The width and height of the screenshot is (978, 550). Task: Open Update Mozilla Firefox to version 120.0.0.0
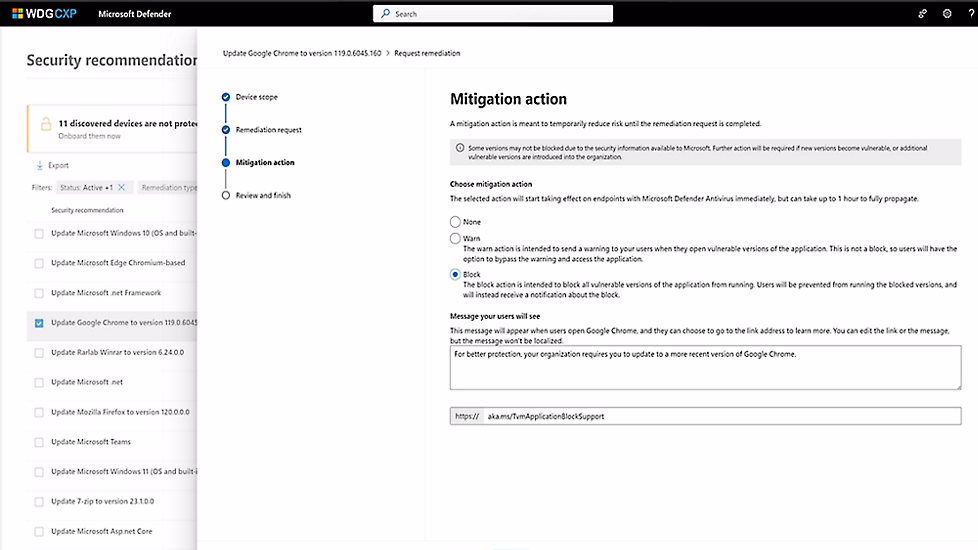[120, 412]
